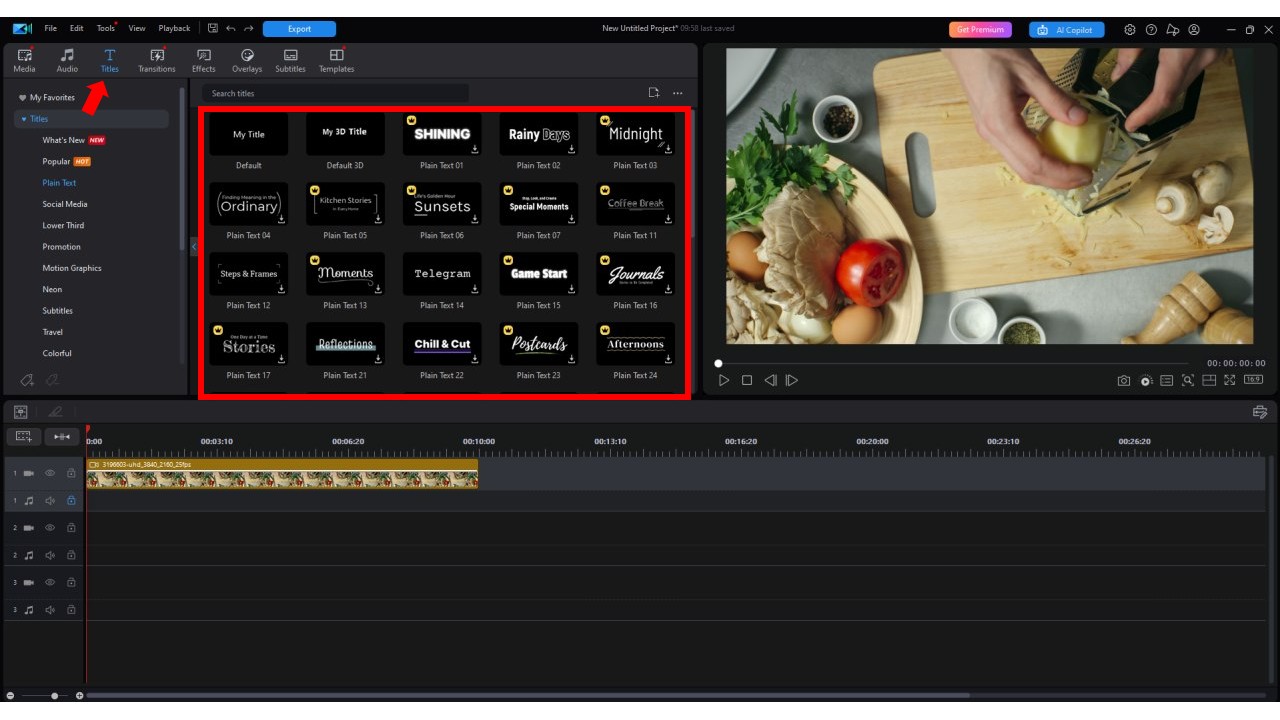This screenshot has width=1280, height=720.
Task: Select the Default title template
Action: pyautogui.click(x=249, y=134)
